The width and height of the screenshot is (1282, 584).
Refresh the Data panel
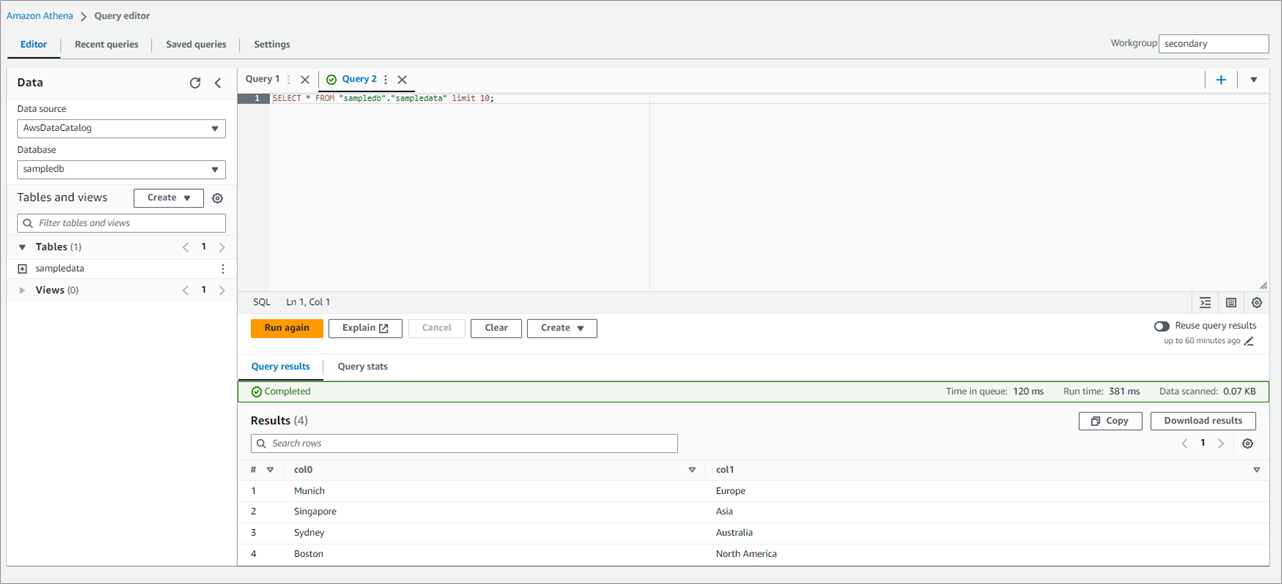[195, 83]
